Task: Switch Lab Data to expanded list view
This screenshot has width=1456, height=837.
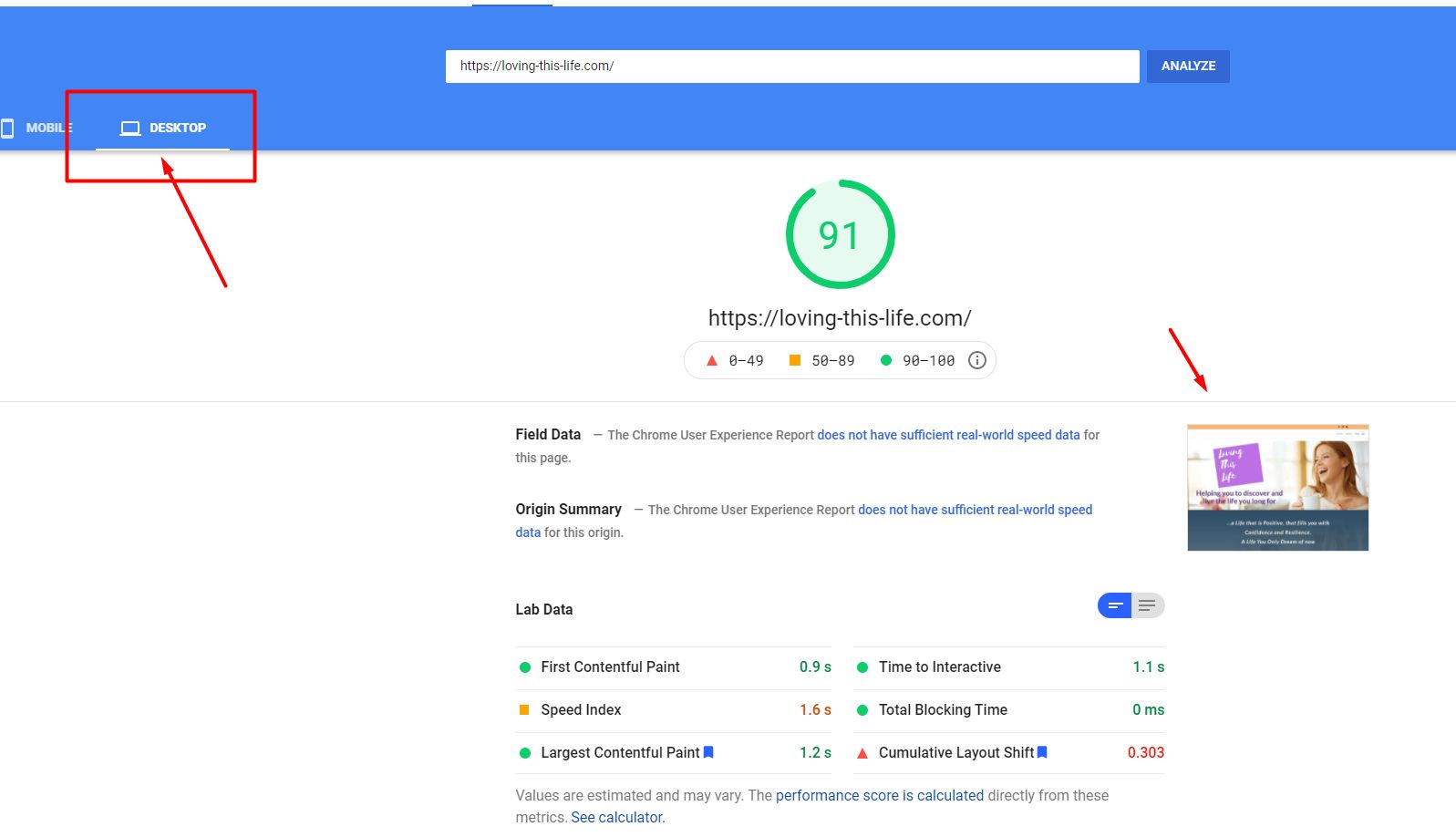Action: 1148,605
